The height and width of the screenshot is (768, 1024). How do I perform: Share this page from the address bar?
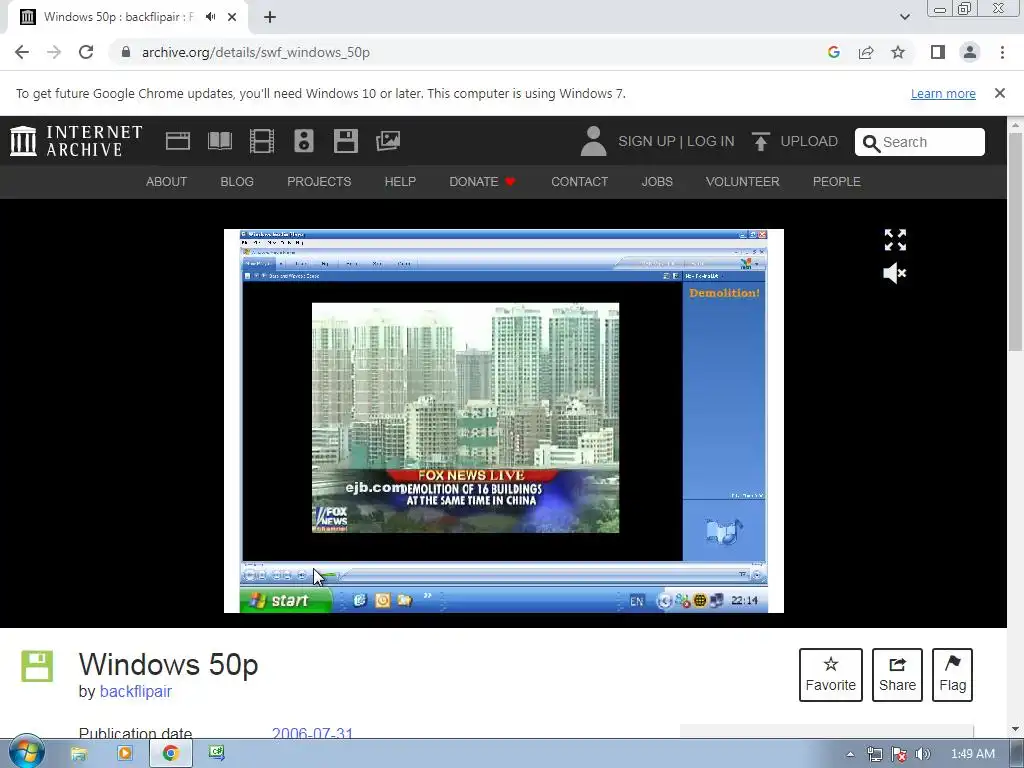(866, 52)
